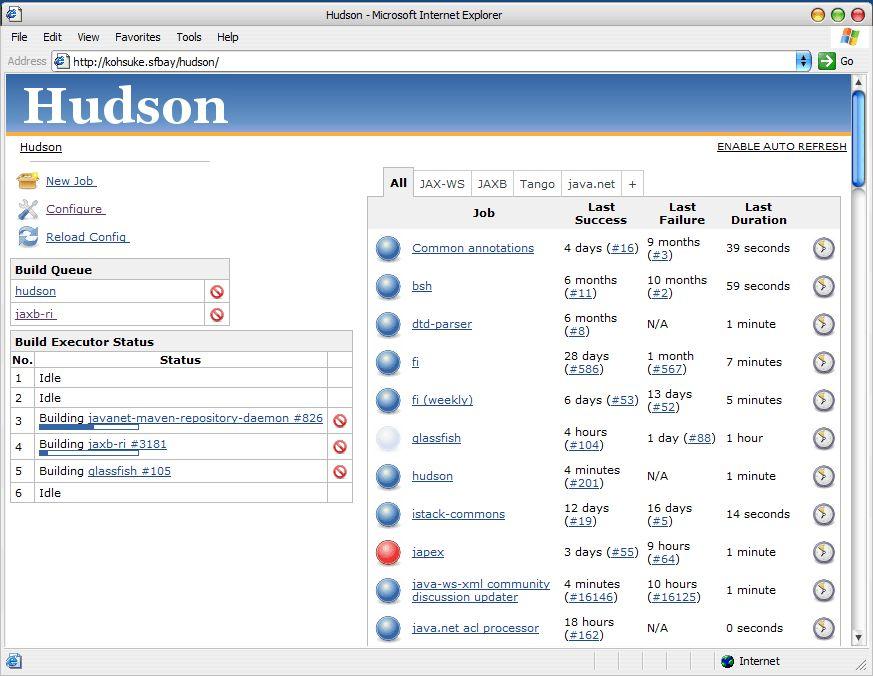Open the Reload Config link

pos(87,237)
